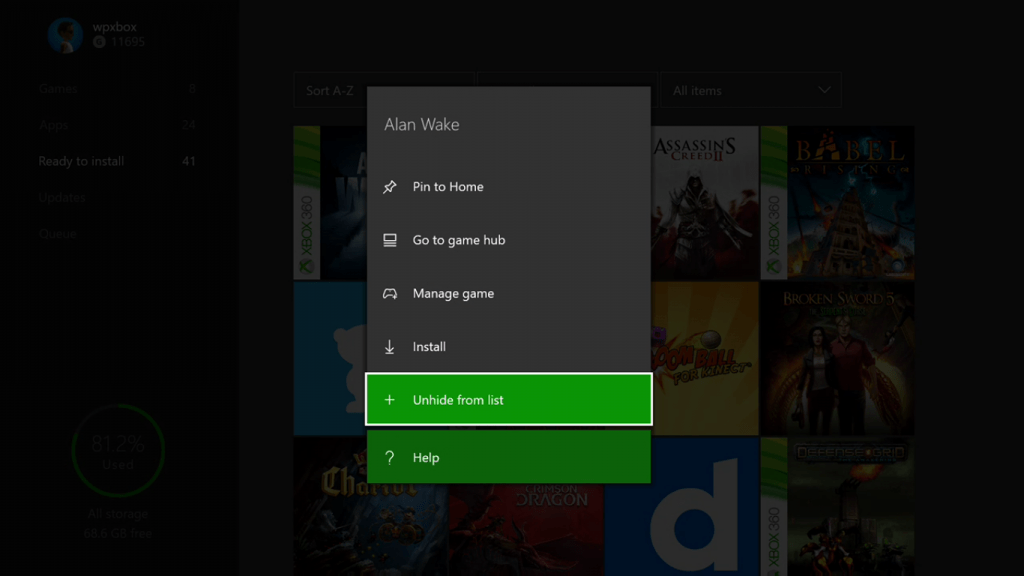Click the question mark icon beside Help
Image resolution: width=1024 pixels, height=576 pixels.
coord(390,458)
